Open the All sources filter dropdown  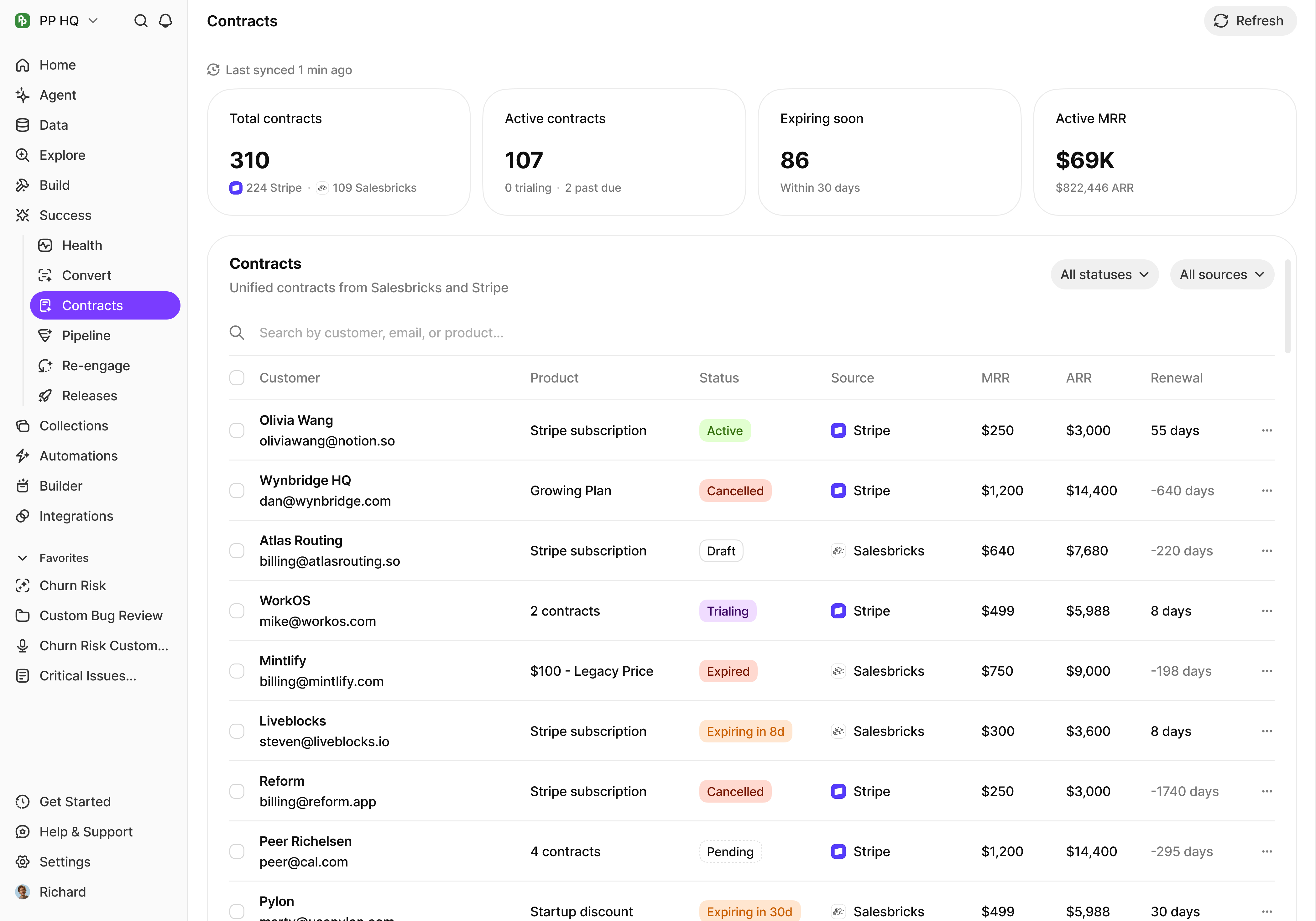pos(1222,275)
